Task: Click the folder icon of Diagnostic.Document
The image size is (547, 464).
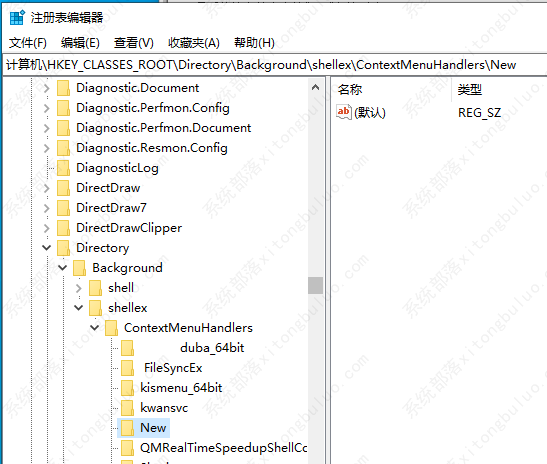Action: tap(63, 88)
